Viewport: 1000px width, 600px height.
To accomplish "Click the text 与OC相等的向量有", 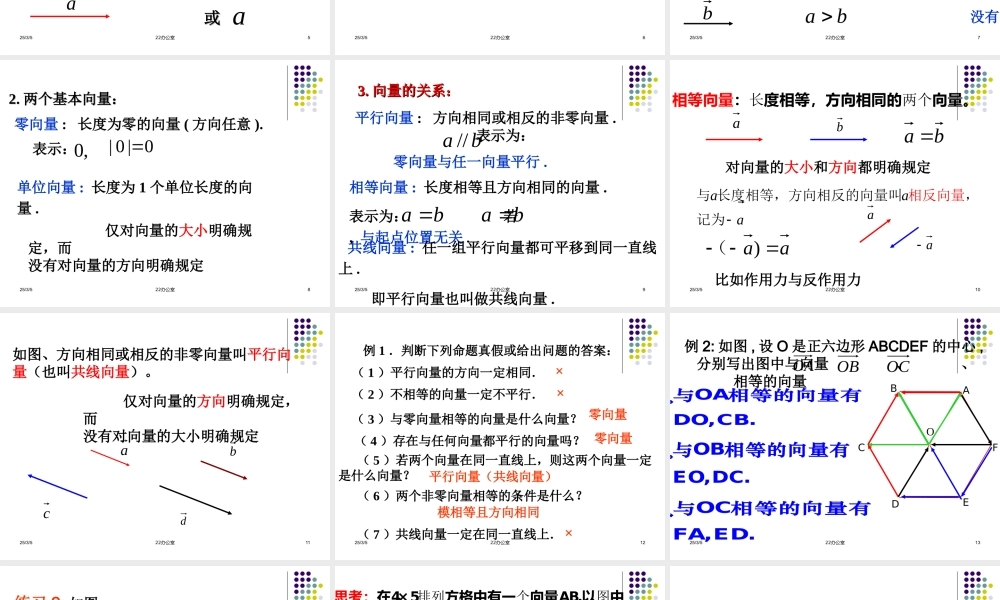I will pyautogui.click(x=772, y=508).
